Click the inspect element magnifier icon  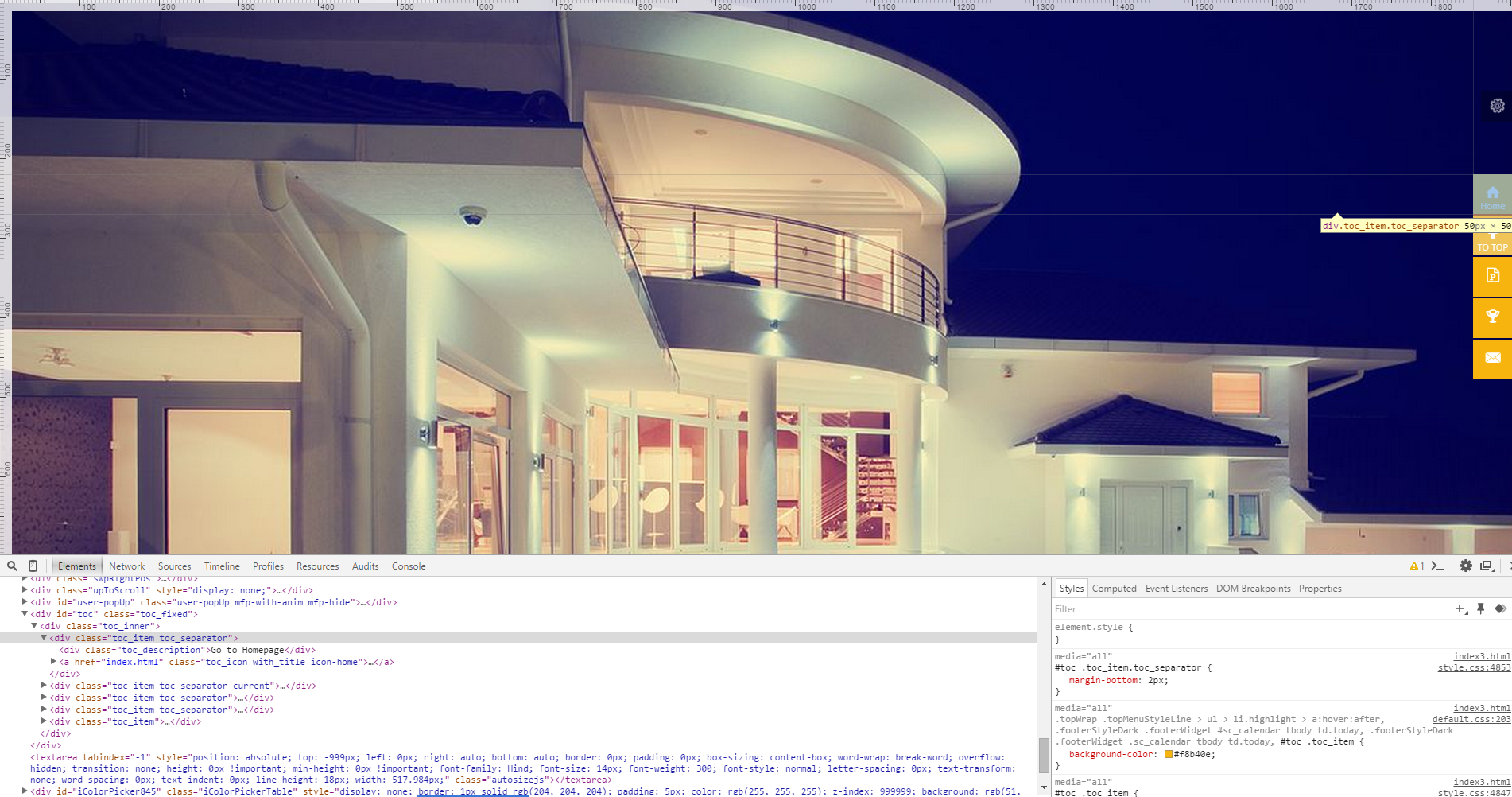tap(12, 566)
